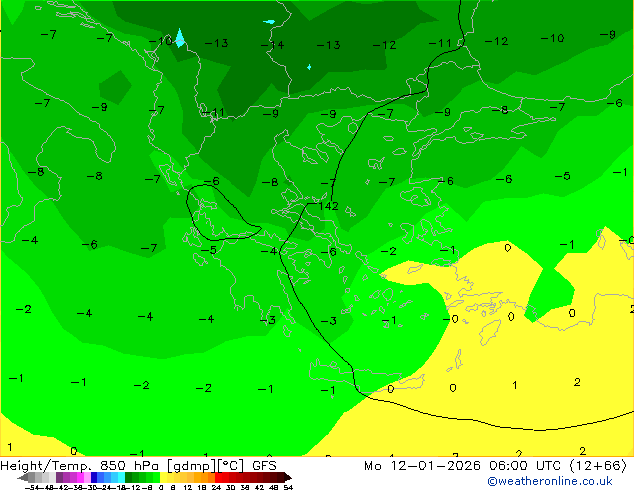634x490 pixels.
Task: Click "850 hPa" in the chart title
Action: (129, 466)
